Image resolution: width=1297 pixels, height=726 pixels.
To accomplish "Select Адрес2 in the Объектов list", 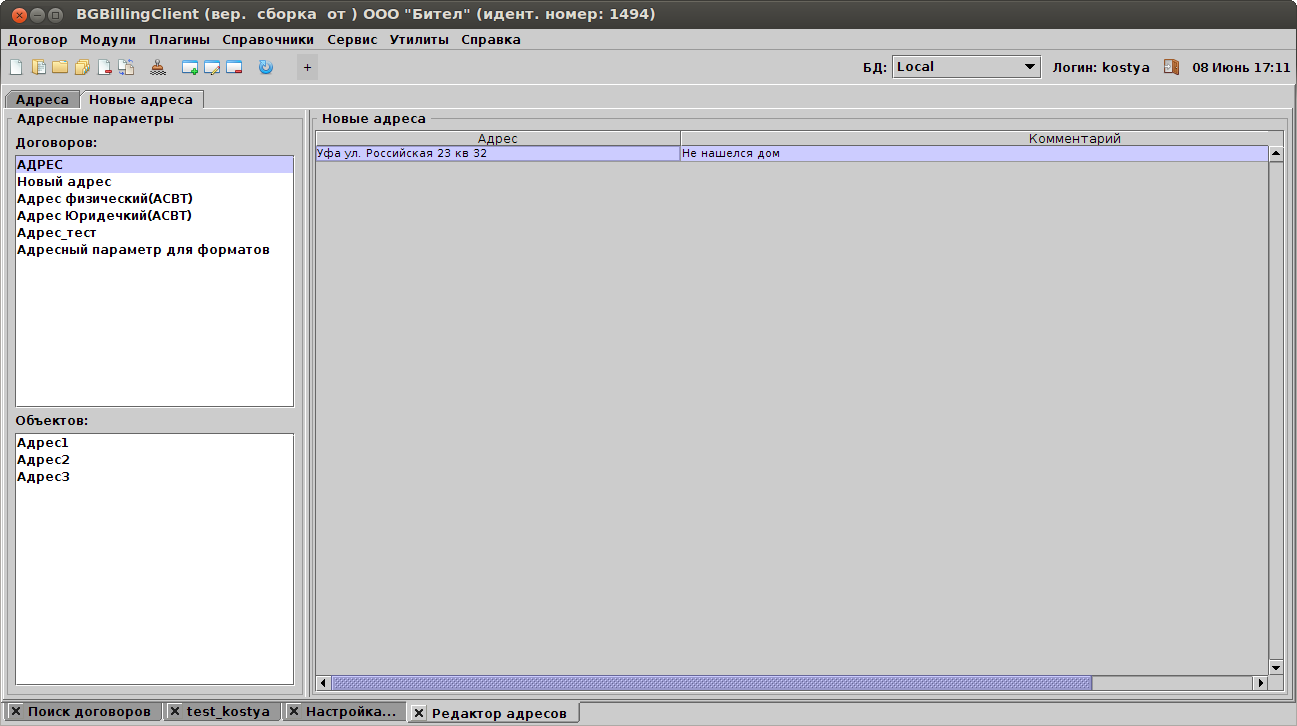I will coord(43,460).
